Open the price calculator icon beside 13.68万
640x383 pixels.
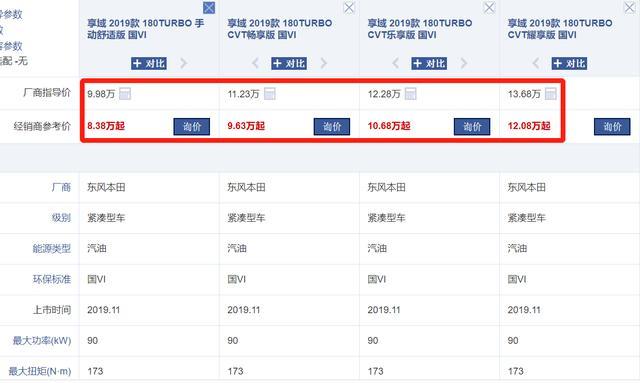(x=551, y=94)
